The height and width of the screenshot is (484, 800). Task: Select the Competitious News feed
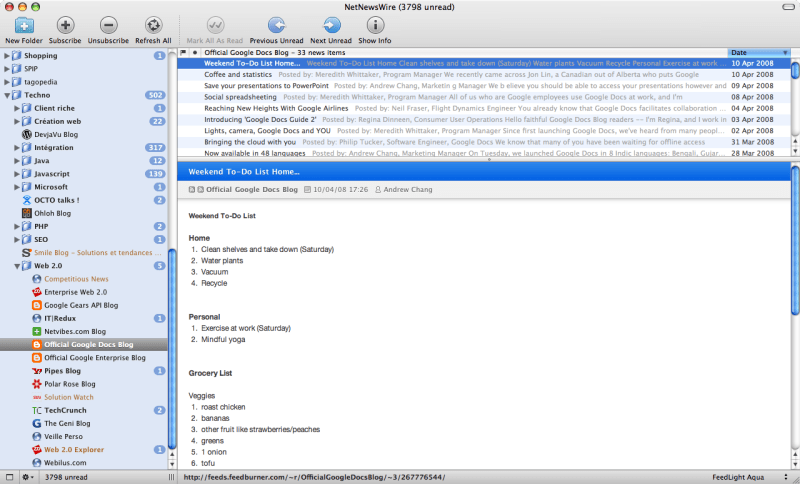(x=76, y=279)
